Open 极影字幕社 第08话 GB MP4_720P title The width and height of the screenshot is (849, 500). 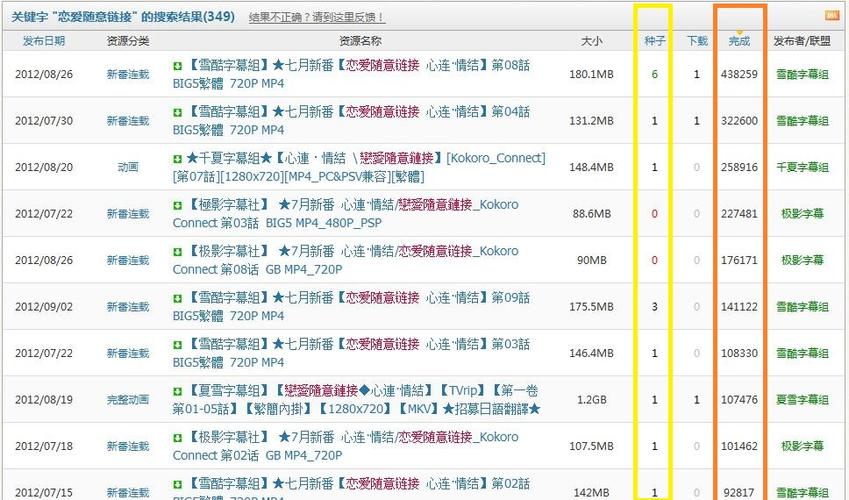click(345, 261)
